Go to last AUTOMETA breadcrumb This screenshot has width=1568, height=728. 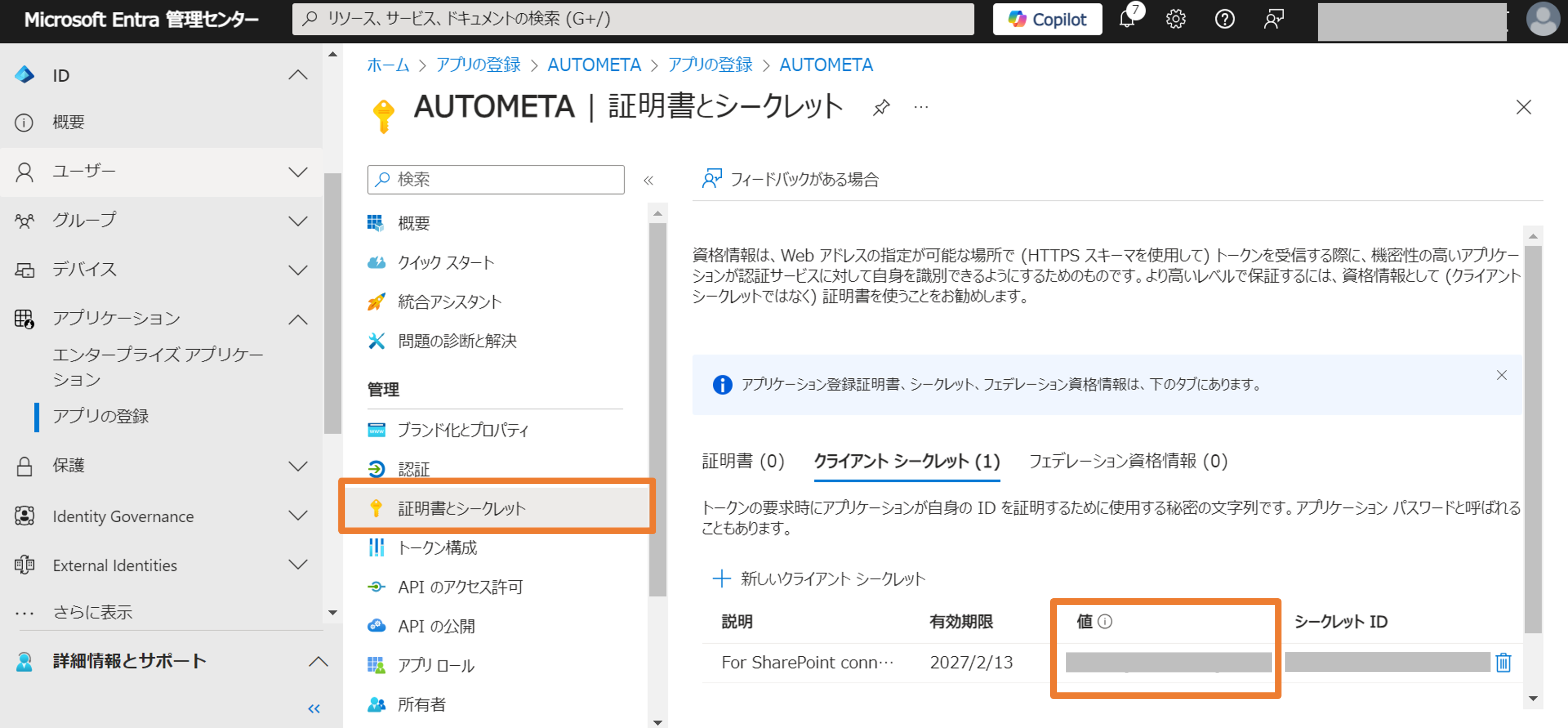(x=826, y=65)
